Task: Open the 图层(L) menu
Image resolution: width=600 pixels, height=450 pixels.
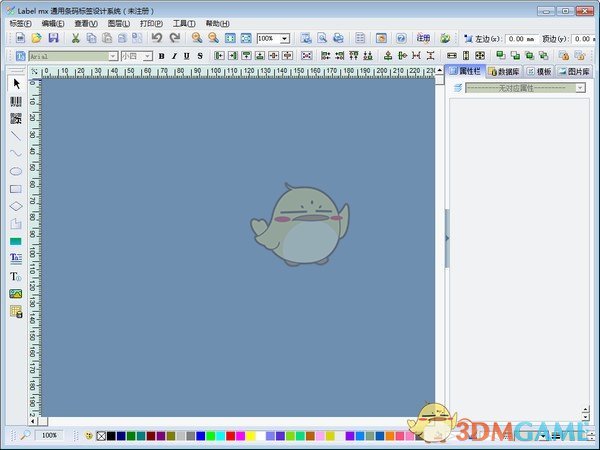Action: (x=119, y=24)
